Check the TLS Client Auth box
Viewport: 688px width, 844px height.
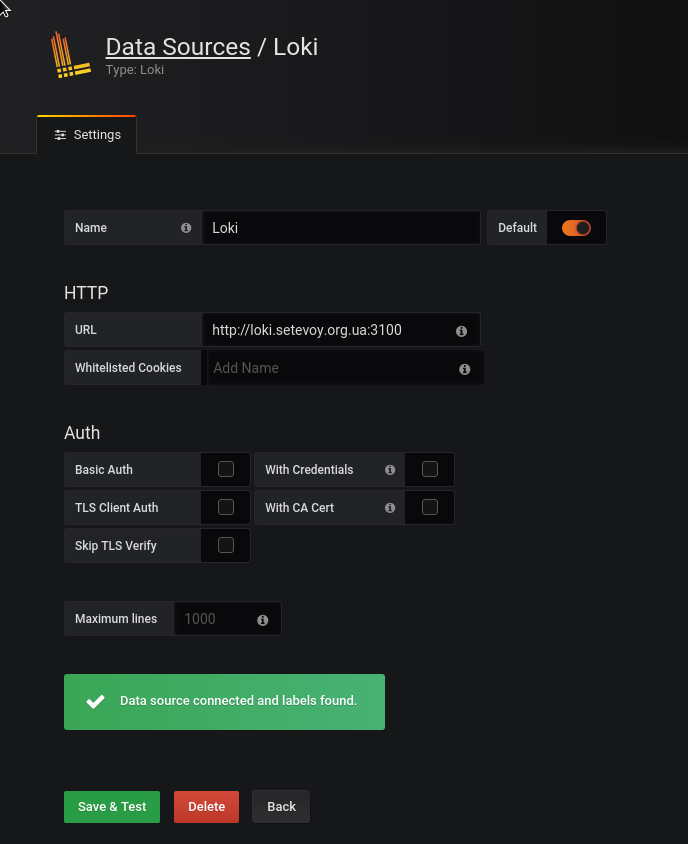click(x=226, y=507)
